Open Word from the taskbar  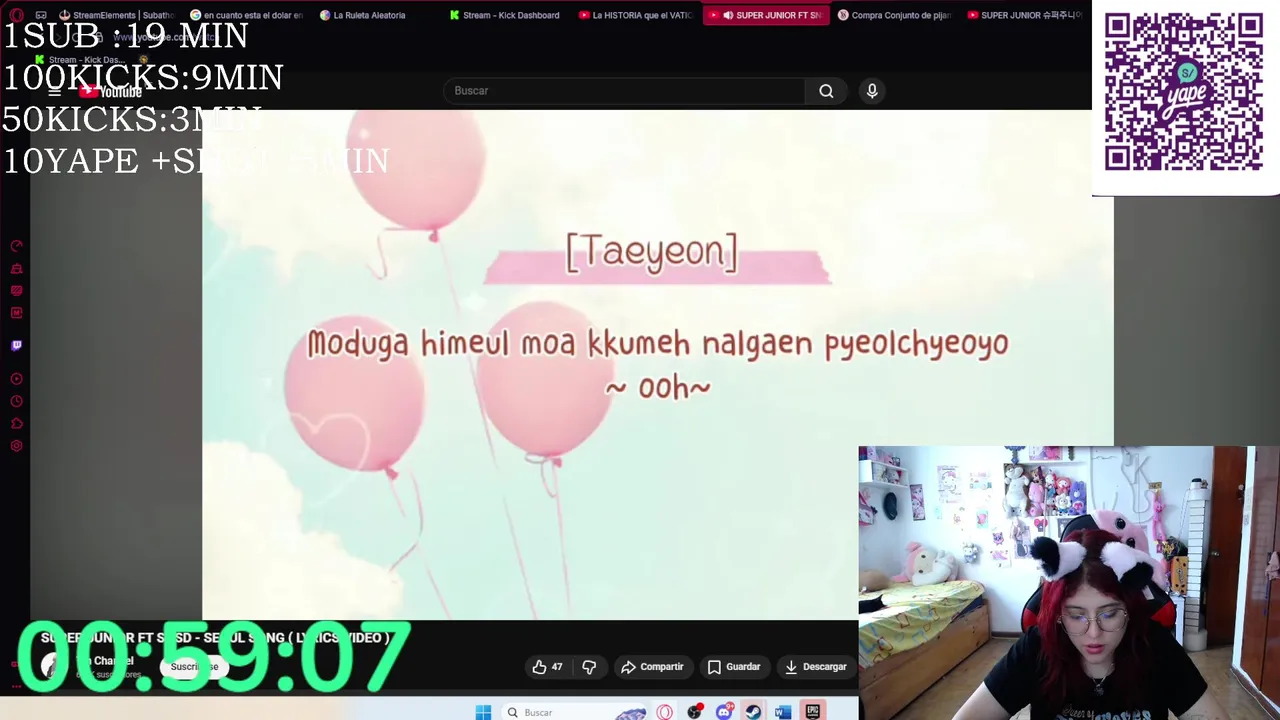point(783,712)
